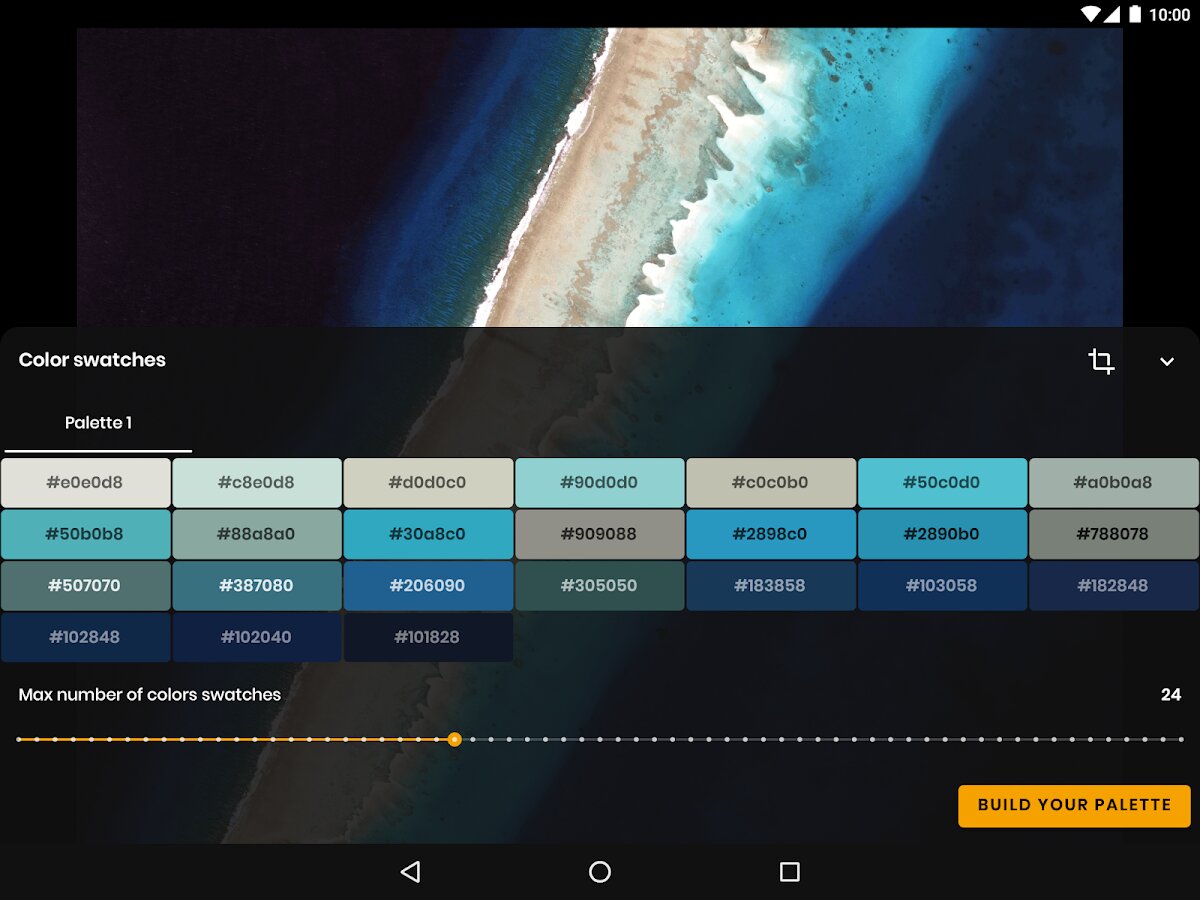Pick the #90d0d0 swatch
1200x900 pixels.
[x=600, y=483]
